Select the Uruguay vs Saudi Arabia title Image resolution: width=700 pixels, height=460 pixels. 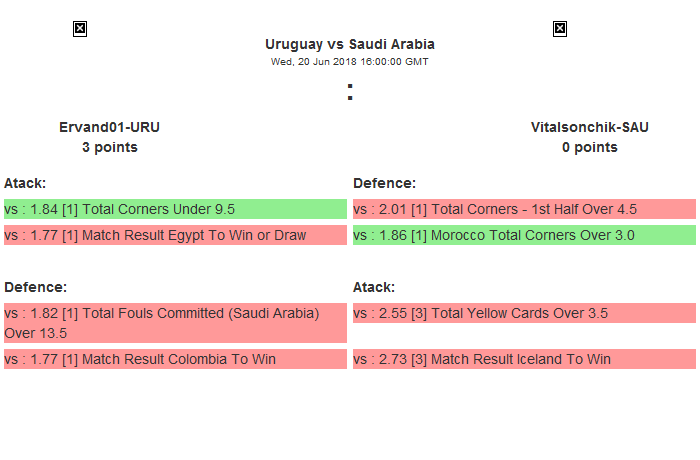350,44
